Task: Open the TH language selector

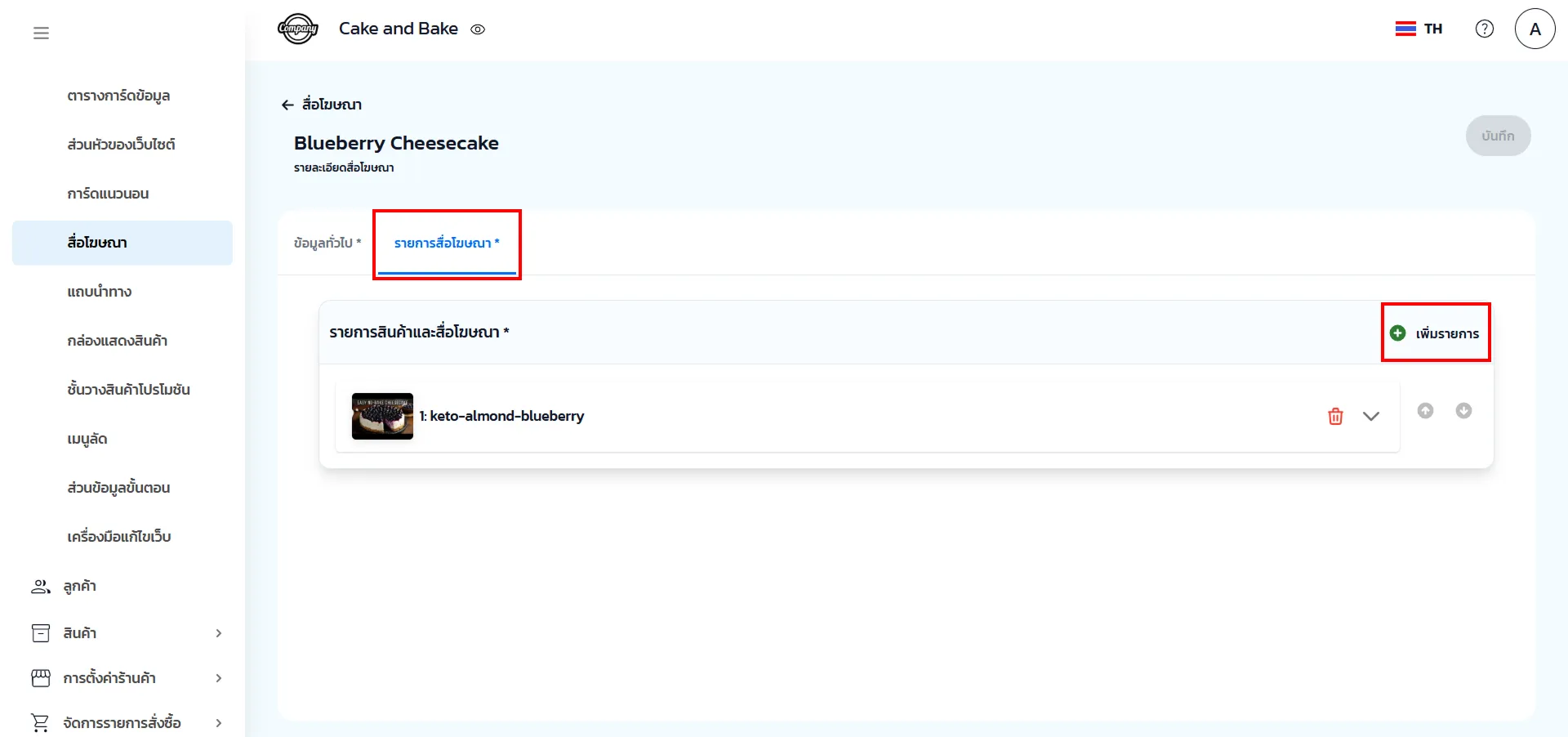Action: (1419, 29)
